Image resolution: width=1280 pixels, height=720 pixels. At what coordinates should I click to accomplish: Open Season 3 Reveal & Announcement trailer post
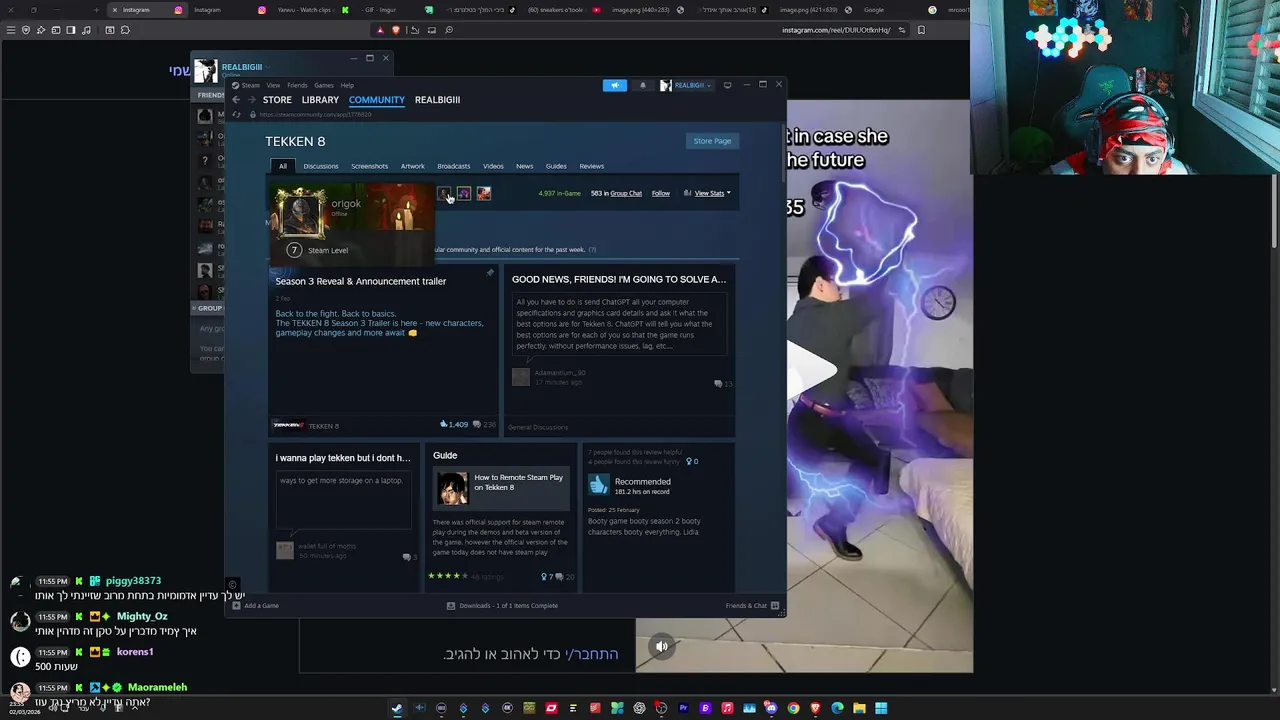(x=360, y=281)
